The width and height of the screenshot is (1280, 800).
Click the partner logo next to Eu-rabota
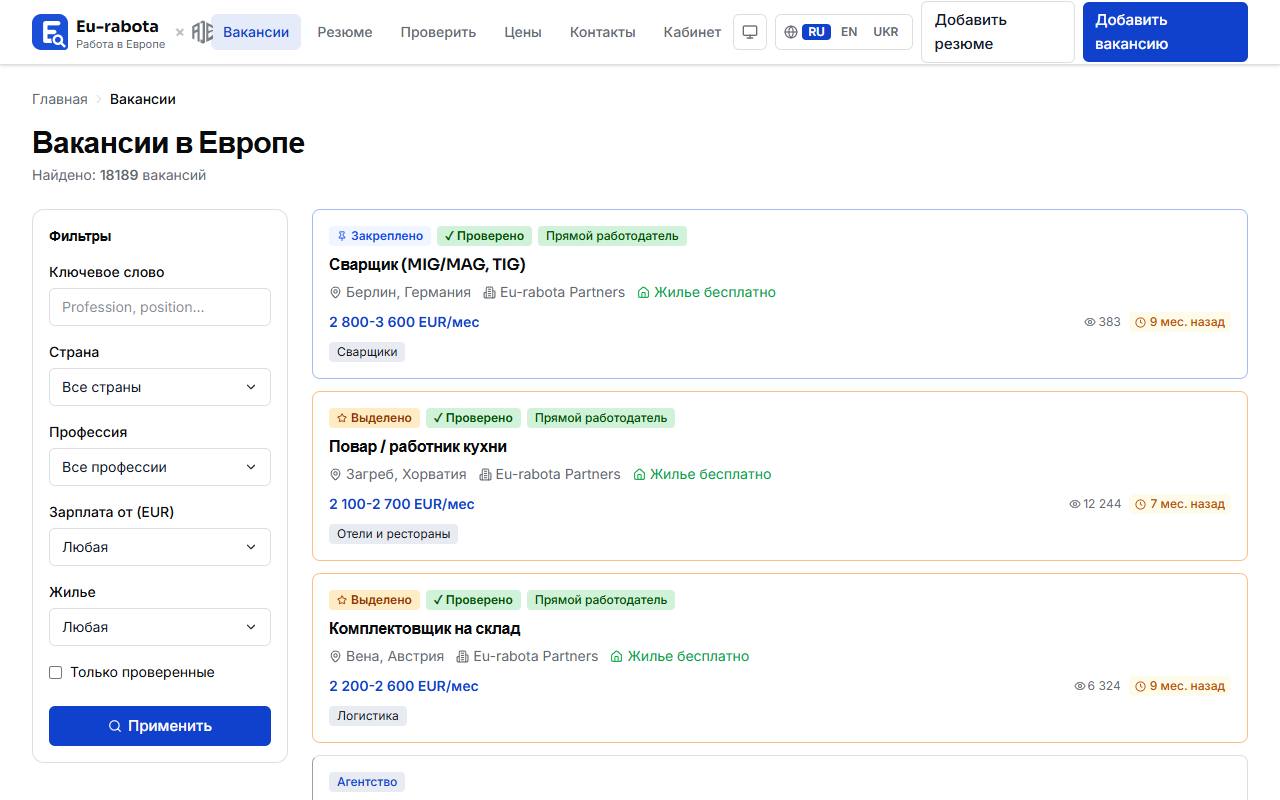pos(203,32)
